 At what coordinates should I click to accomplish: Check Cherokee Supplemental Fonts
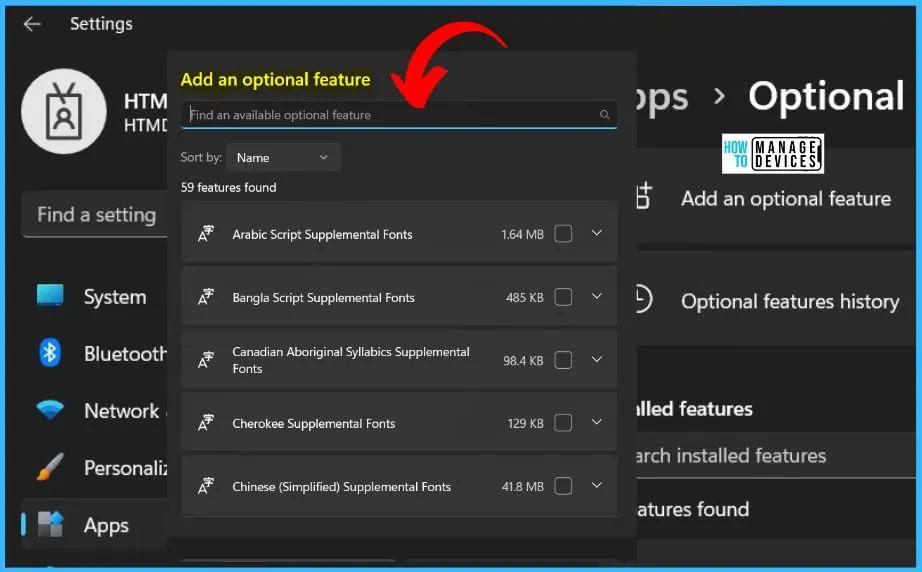pos(563,423)
